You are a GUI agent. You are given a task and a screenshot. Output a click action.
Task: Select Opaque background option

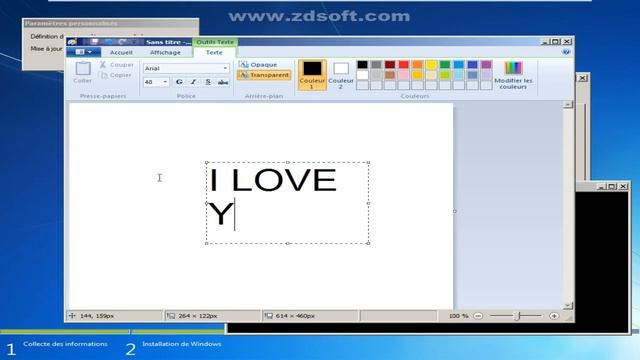[258, 64]
